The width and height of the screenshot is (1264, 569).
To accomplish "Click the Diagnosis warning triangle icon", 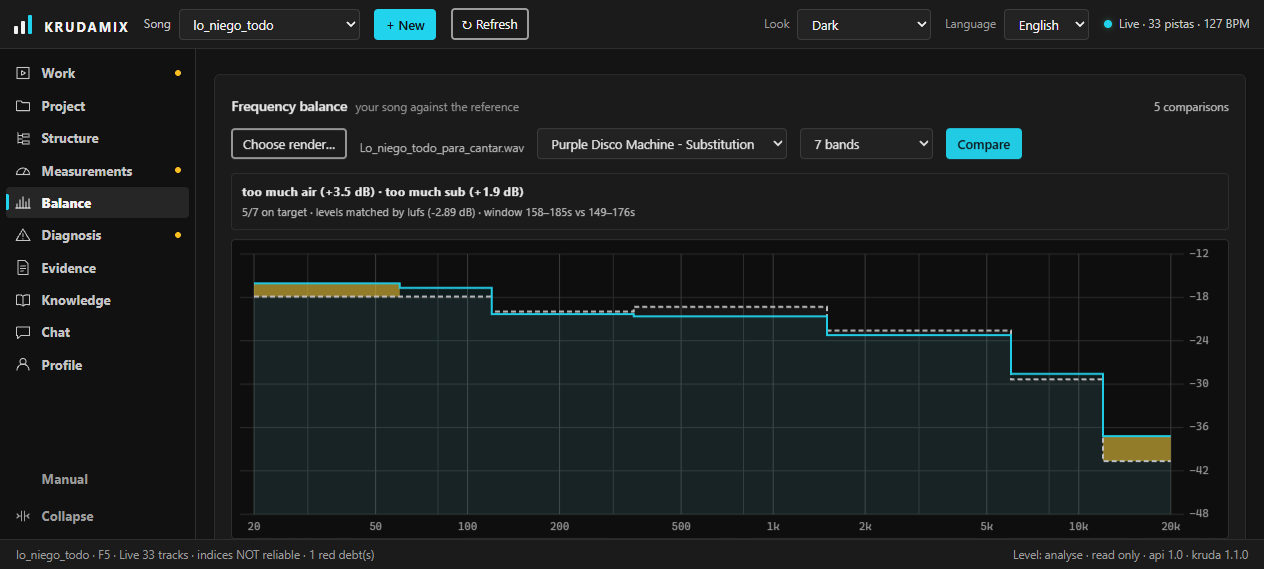I will point(23,235).
